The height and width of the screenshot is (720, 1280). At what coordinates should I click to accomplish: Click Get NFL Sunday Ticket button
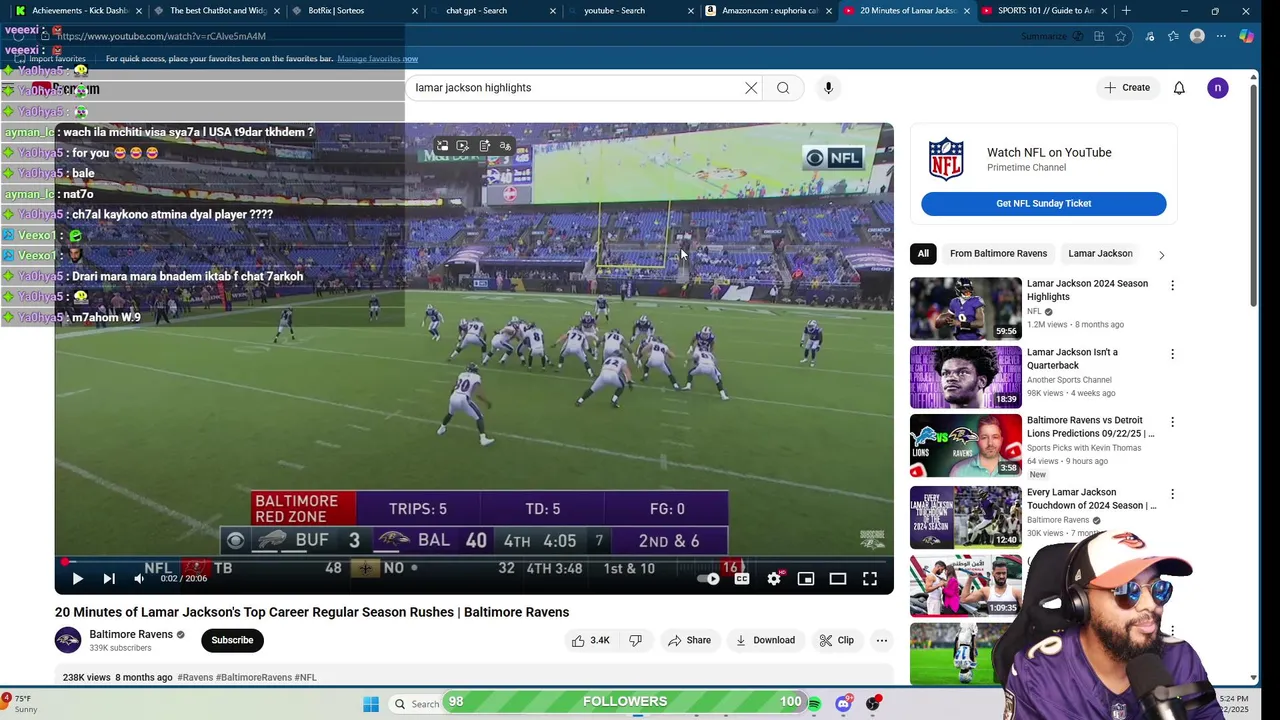[1043, 203]
